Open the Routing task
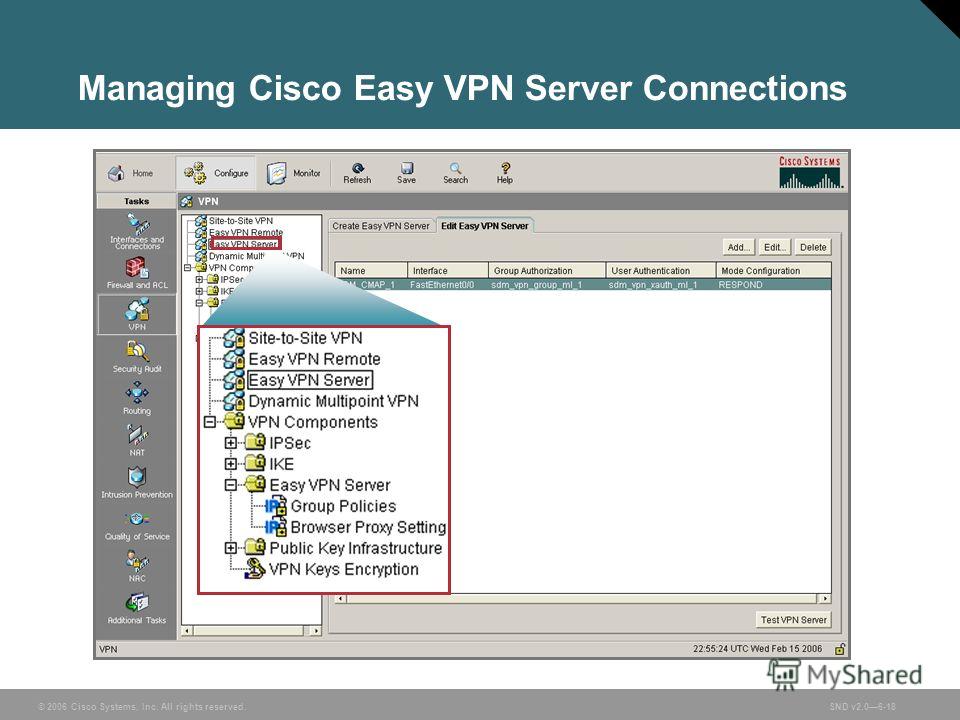 [137, 398]
